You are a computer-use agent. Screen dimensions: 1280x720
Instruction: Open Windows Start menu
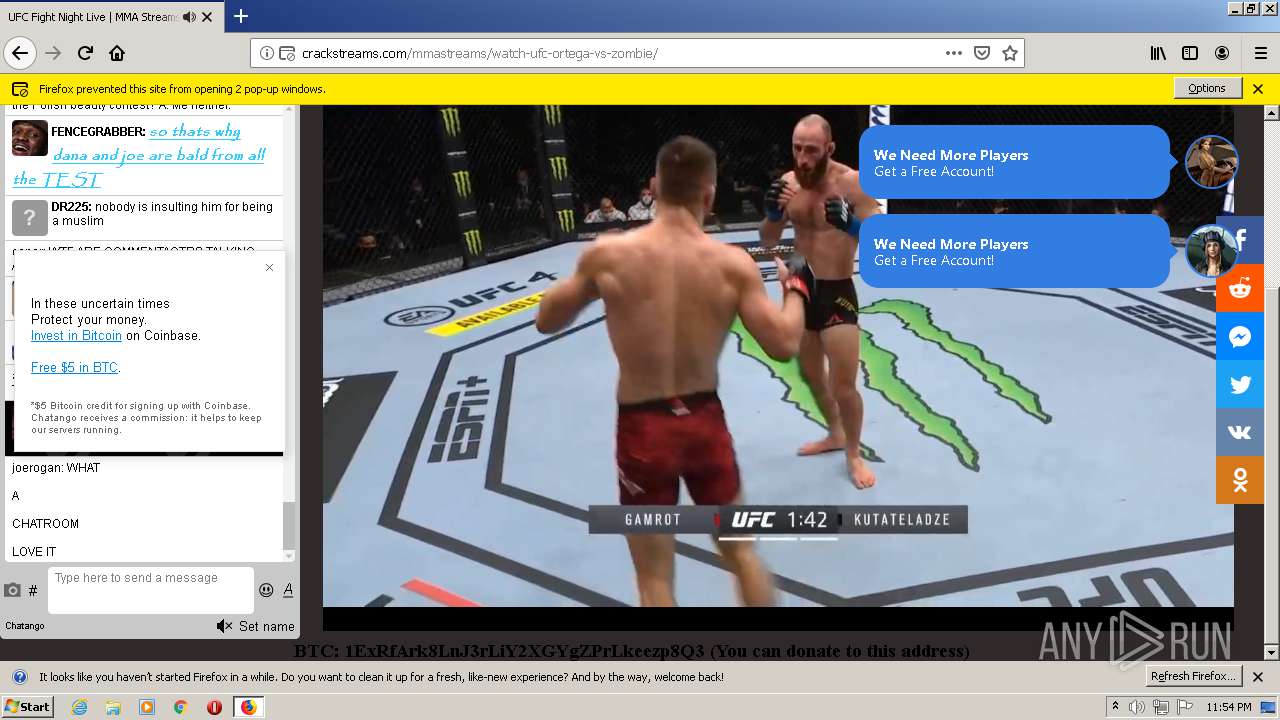(27, 706)
